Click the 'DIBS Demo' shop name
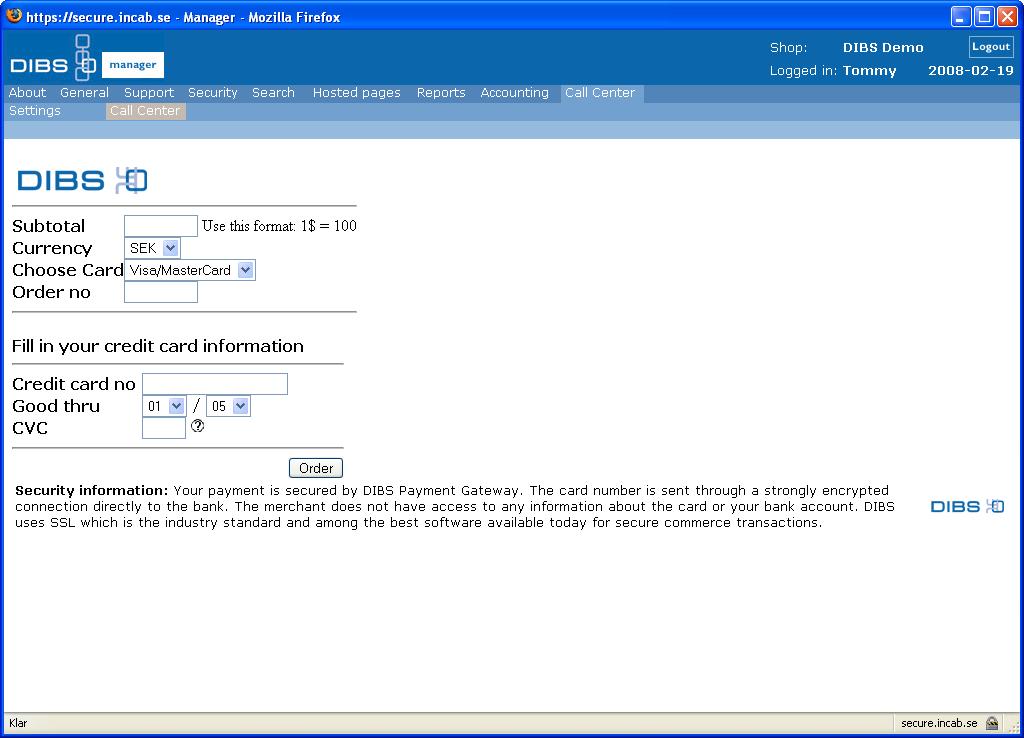The height and width of the screenshot is (738, 1024). click(x=883, y=48)
